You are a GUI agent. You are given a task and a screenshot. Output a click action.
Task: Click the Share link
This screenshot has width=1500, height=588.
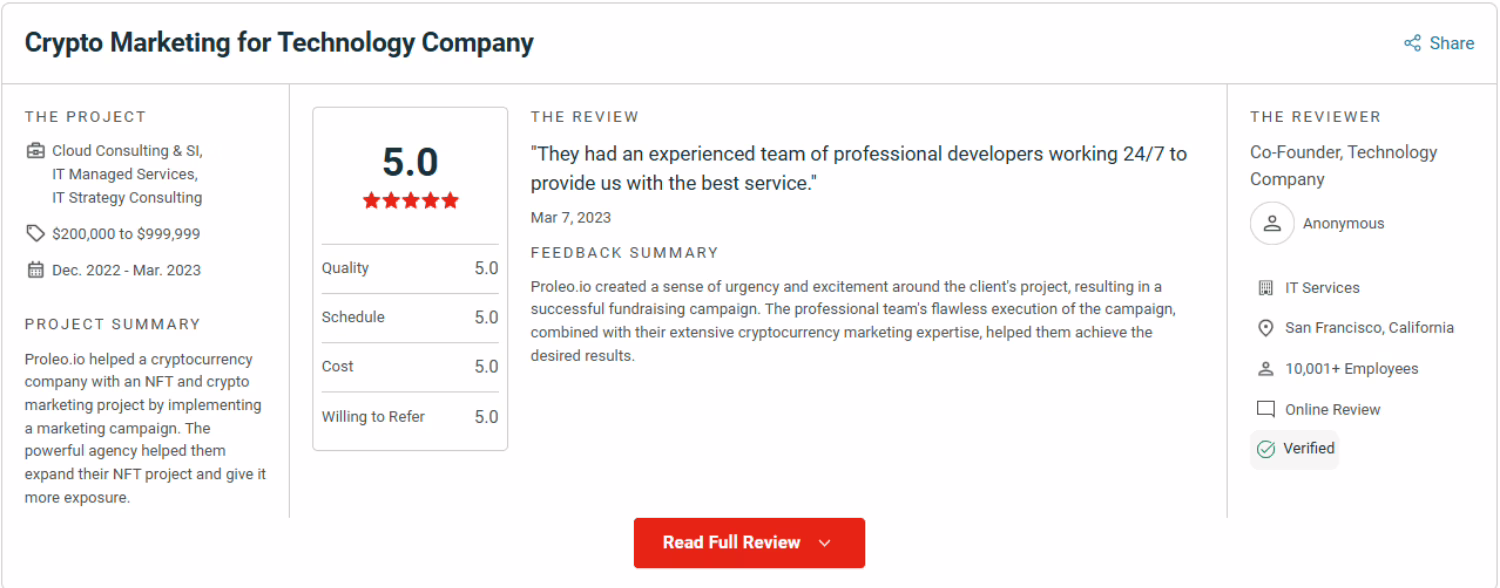point(1451,43)
